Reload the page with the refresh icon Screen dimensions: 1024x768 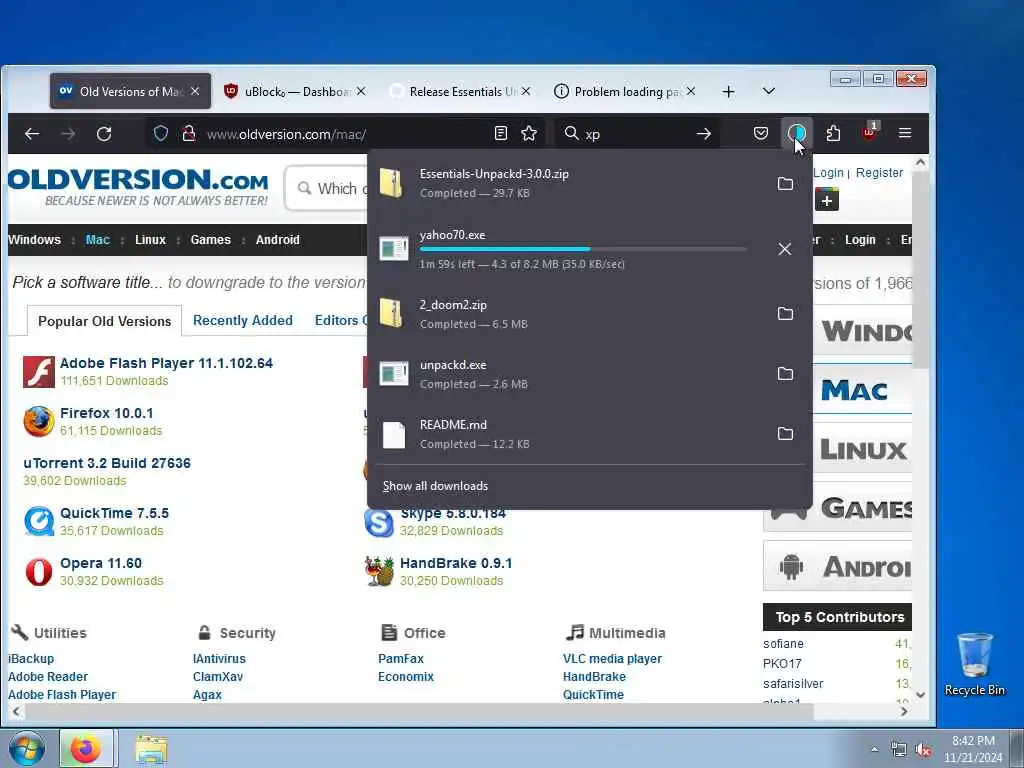(104, 134)
